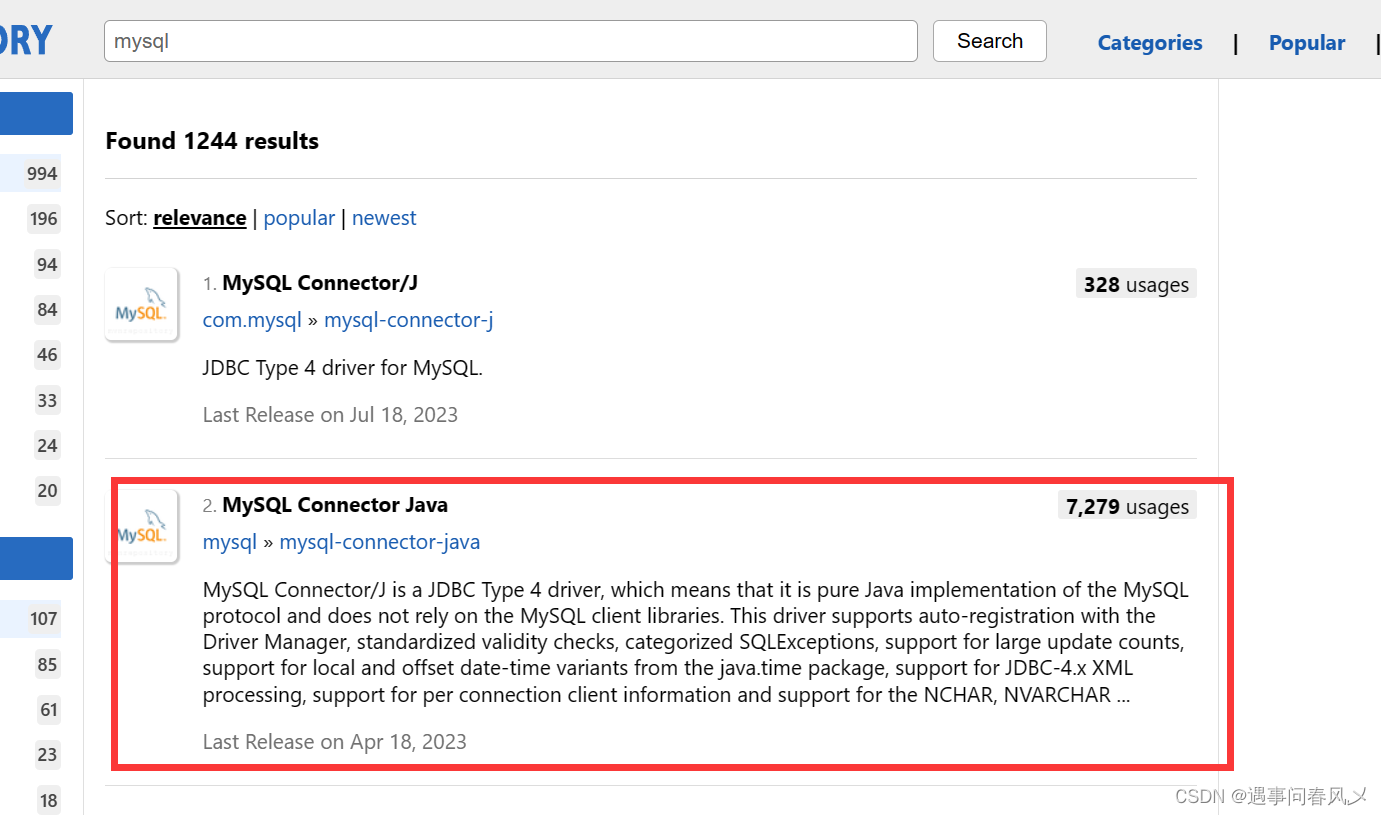The width and height of the screenshot is (1381, 815).
Task: Focus the search field containing mysql
Action: [x=510, y=41]
